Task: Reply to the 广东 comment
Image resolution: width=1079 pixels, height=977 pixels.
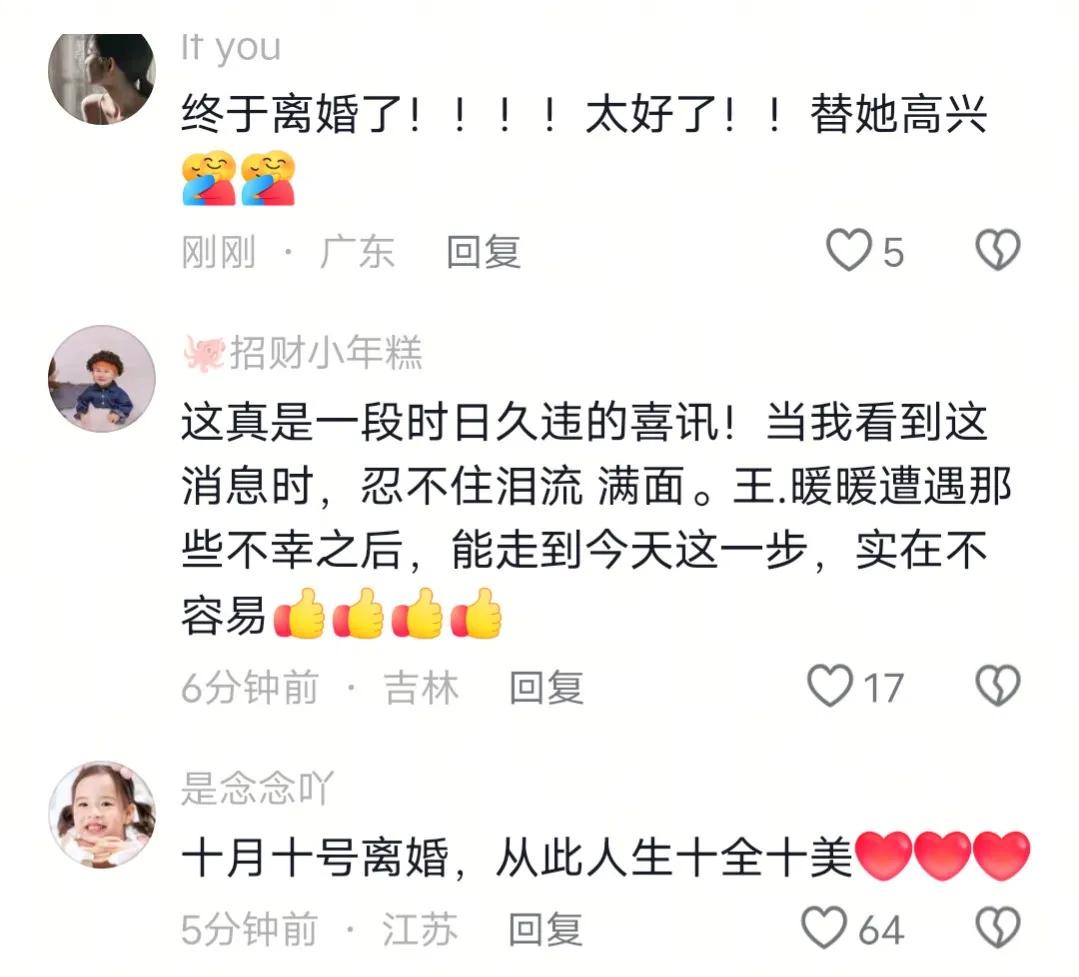Action: (x=483, y=251)
